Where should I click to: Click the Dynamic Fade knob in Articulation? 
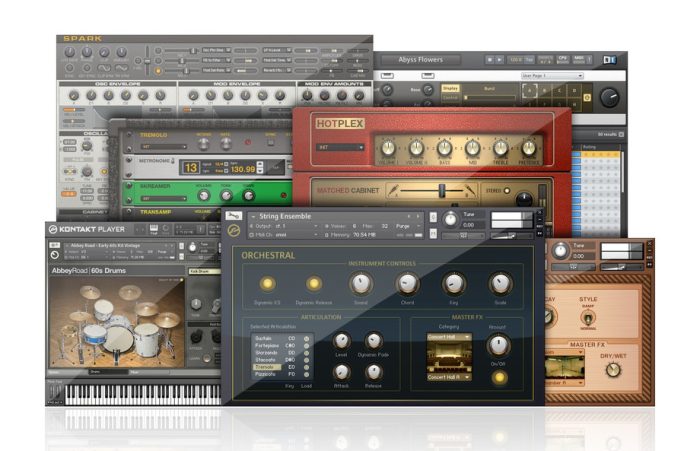373,342
